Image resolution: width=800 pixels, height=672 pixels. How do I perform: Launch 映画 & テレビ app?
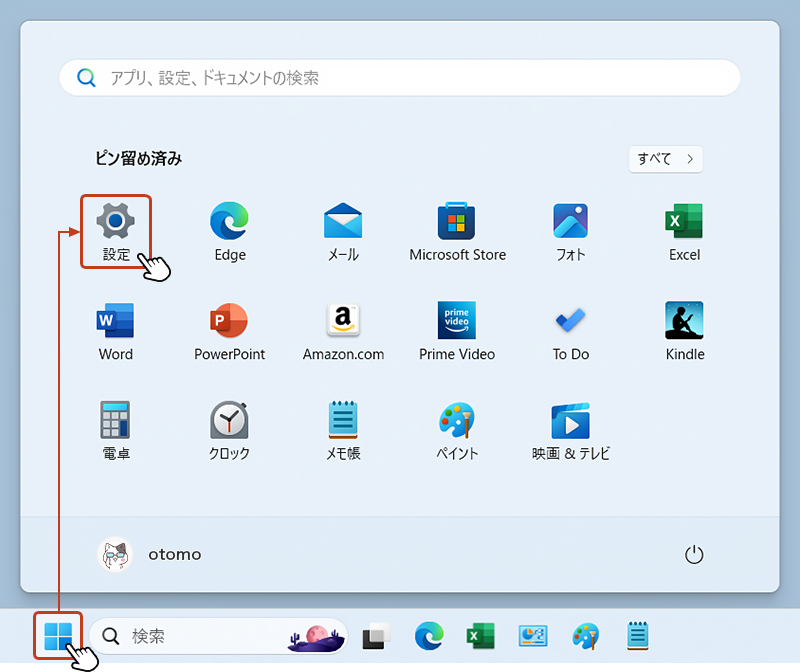tap(570, 431)
